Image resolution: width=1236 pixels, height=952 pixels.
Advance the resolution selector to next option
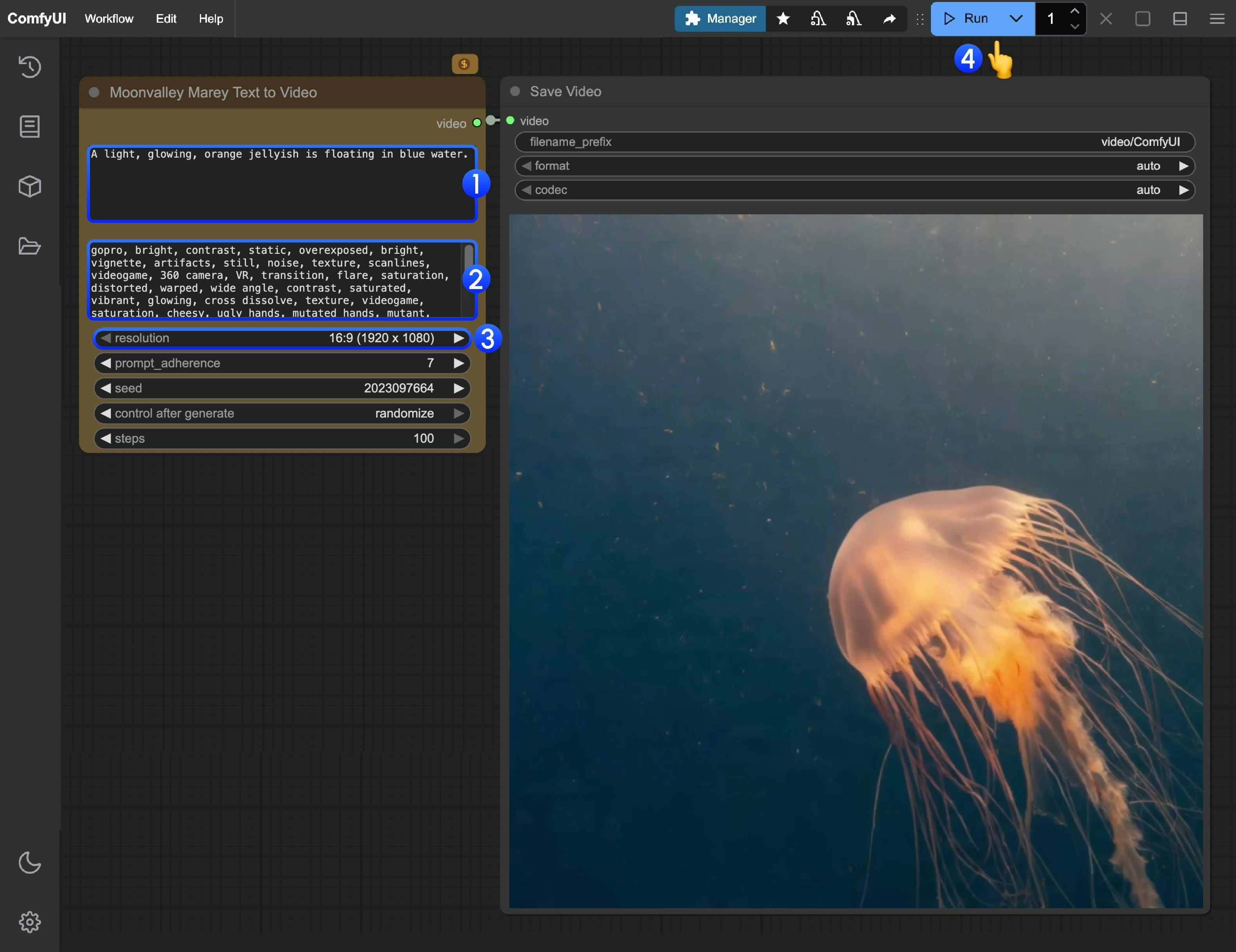click(x=459, y=338)
